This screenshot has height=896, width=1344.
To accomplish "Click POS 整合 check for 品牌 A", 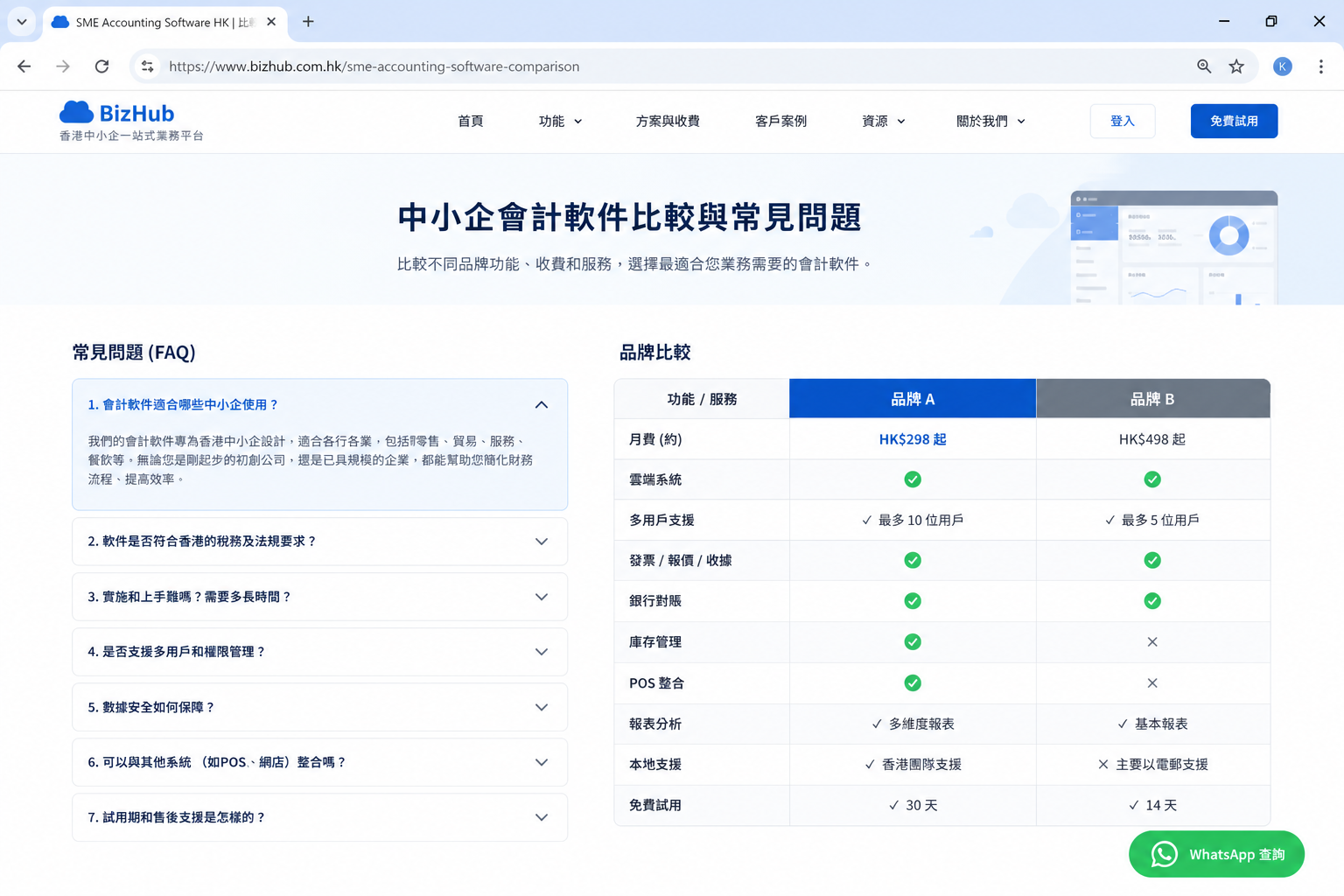I will point(913,682).
